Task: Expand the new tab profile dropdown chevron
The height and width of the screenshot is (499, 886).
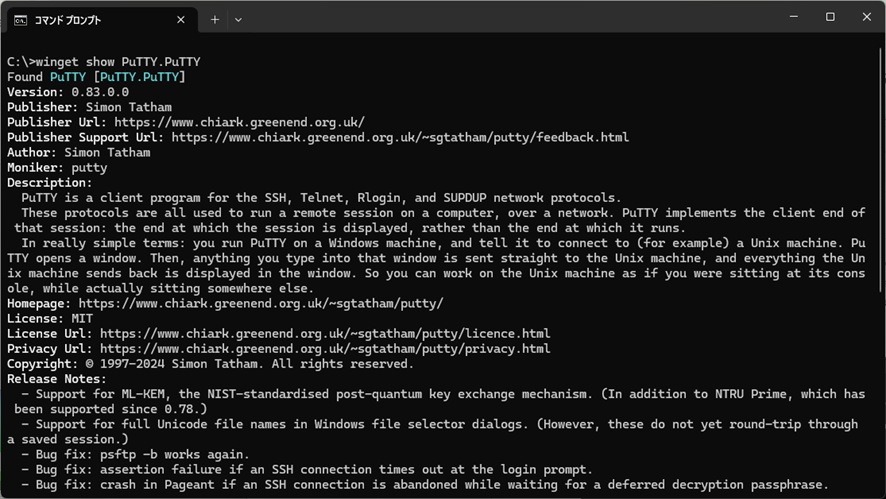Action: click(238, 19)
